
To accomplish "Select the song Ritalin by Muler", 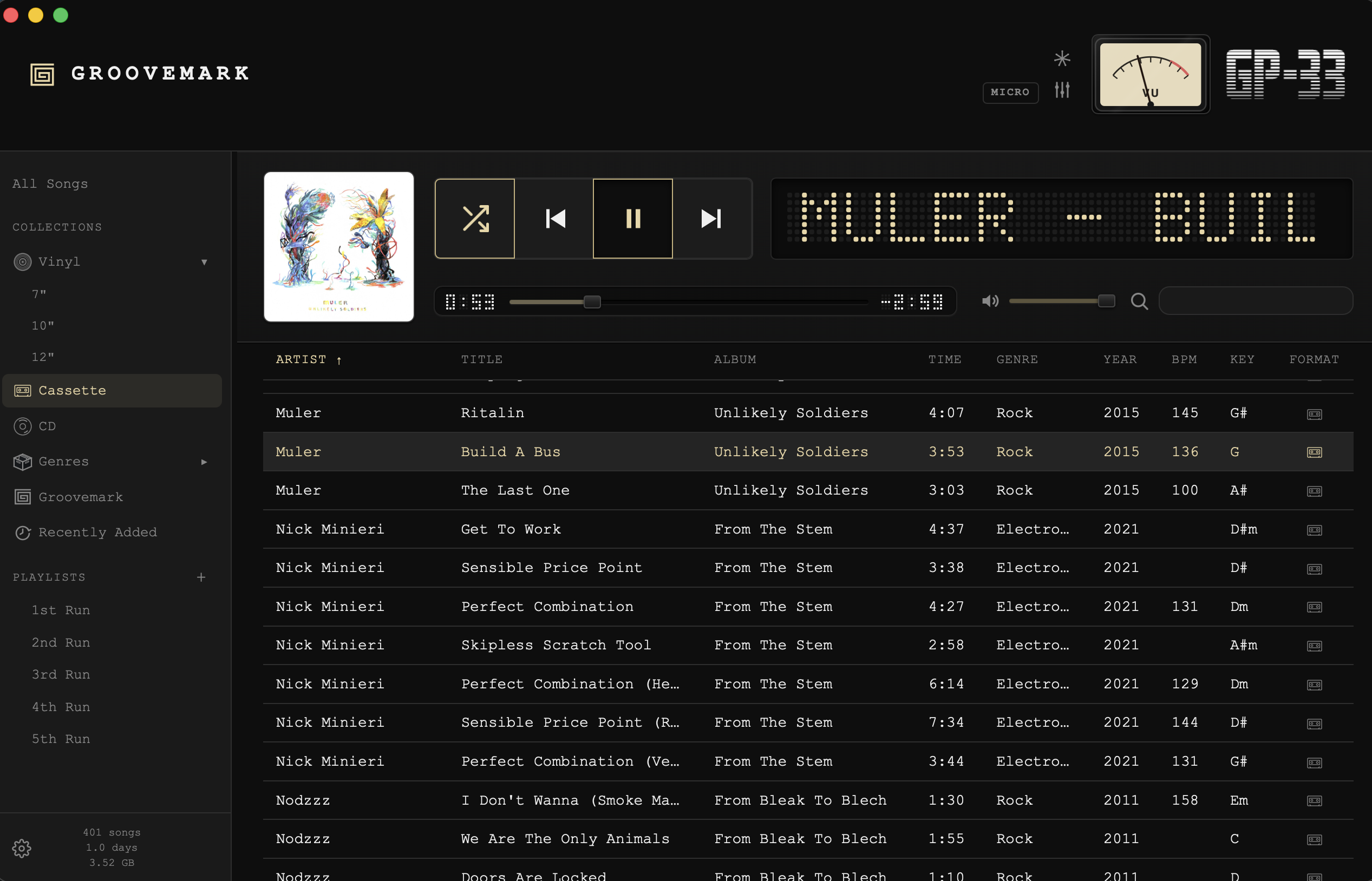I will click(808, 413).
